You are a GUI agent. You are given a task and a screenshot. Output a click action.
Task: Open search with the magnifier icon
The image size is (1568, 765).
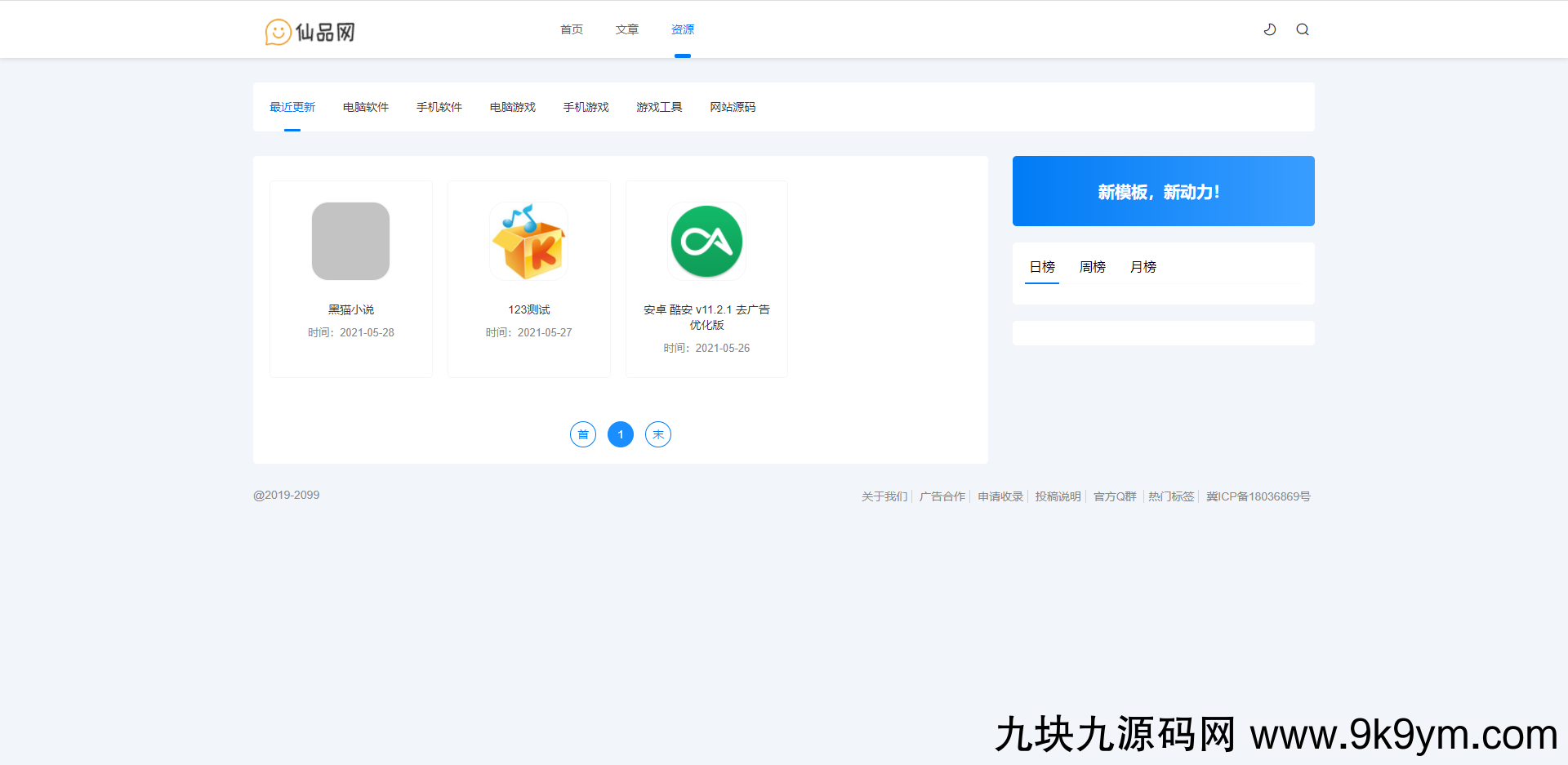1303,29
